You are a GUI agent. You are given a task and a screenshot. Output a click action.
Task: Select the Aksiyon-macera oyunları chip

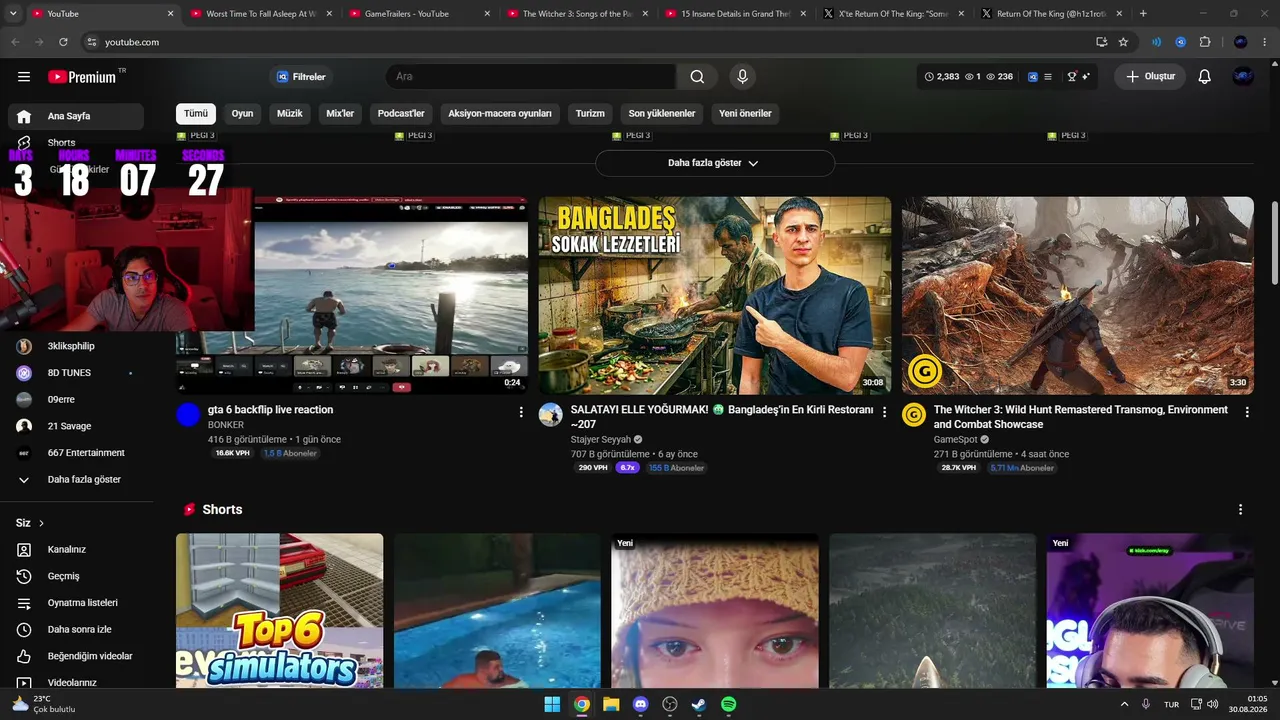(x=500, y=113)
